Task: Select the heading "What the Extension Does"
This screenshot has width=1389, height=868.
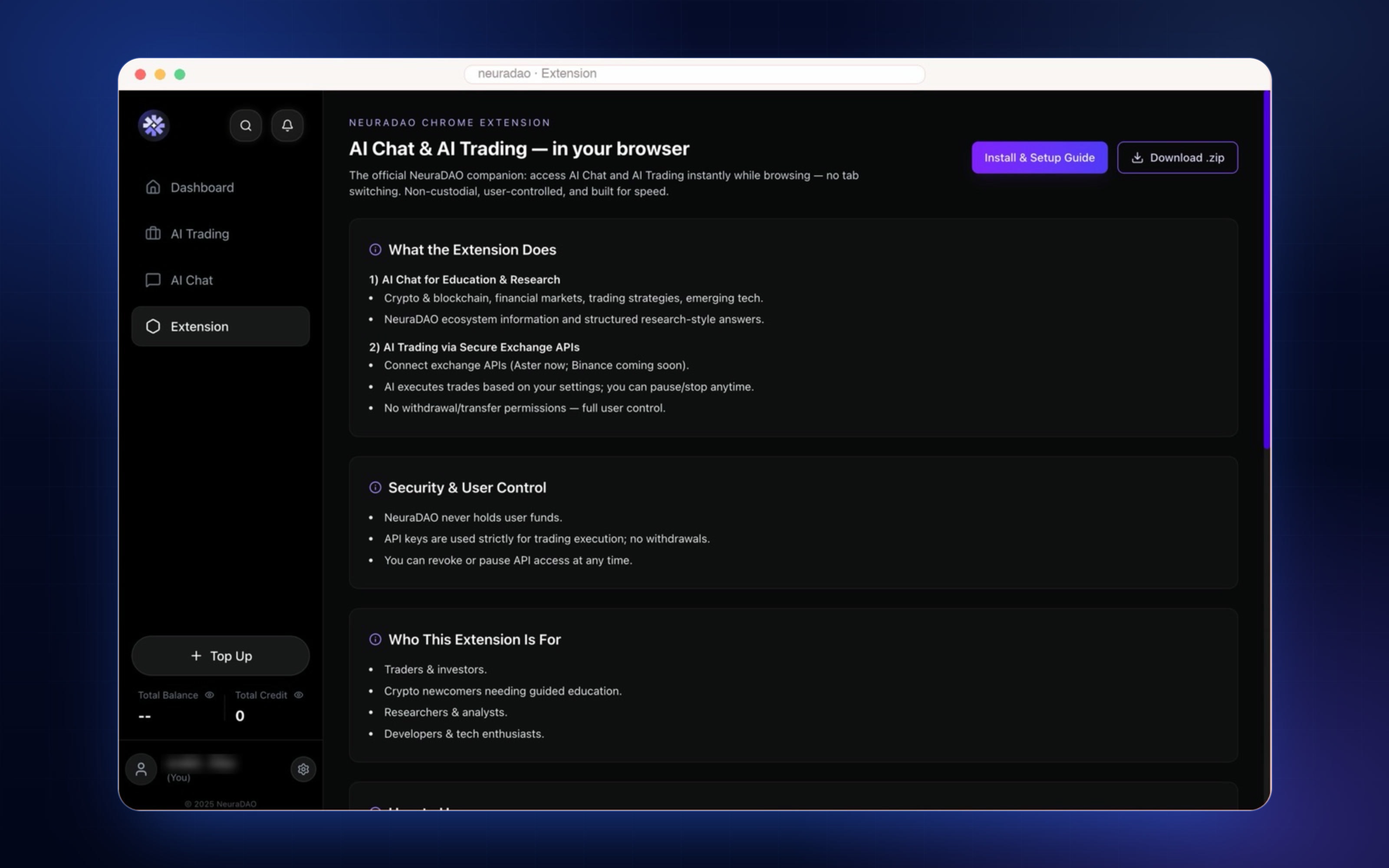Action: (x=472, y=250)
